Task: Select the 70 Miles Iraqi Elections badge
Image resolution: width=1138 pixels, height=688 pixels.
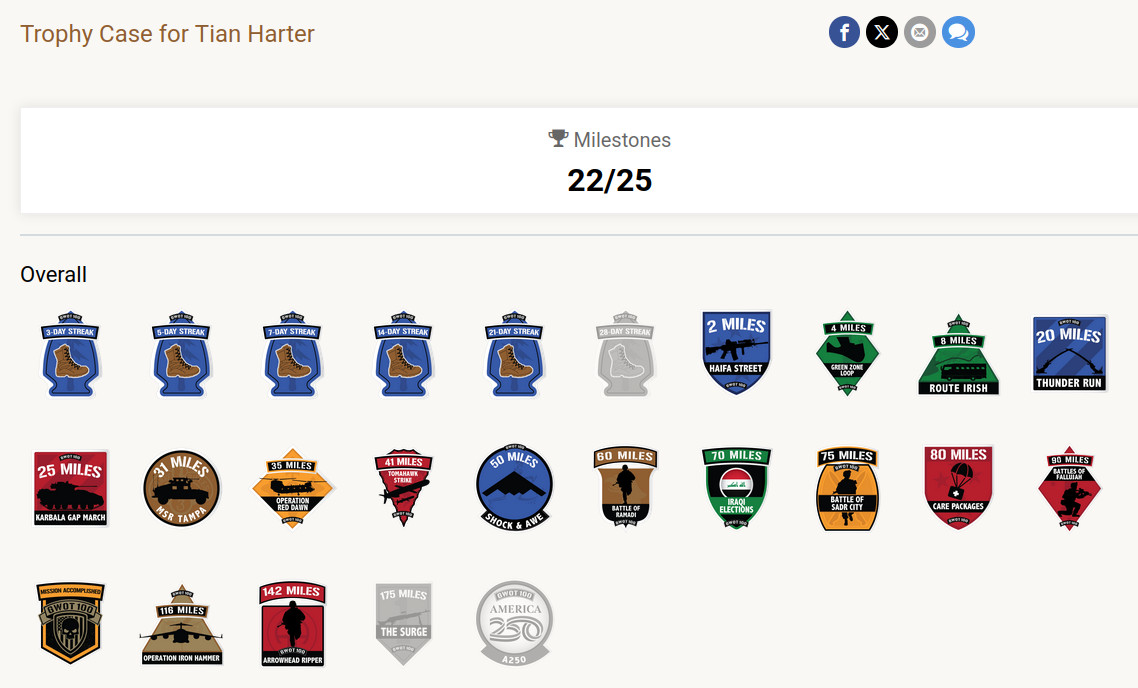Action: click(736, 488)
